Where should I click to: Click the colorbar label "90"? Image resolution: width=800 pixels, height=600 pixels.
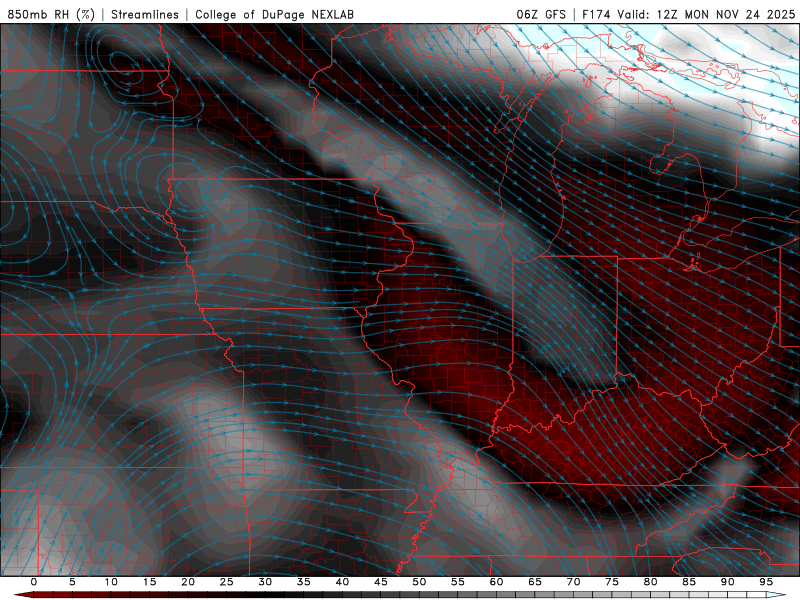click(x=727, y=582)
